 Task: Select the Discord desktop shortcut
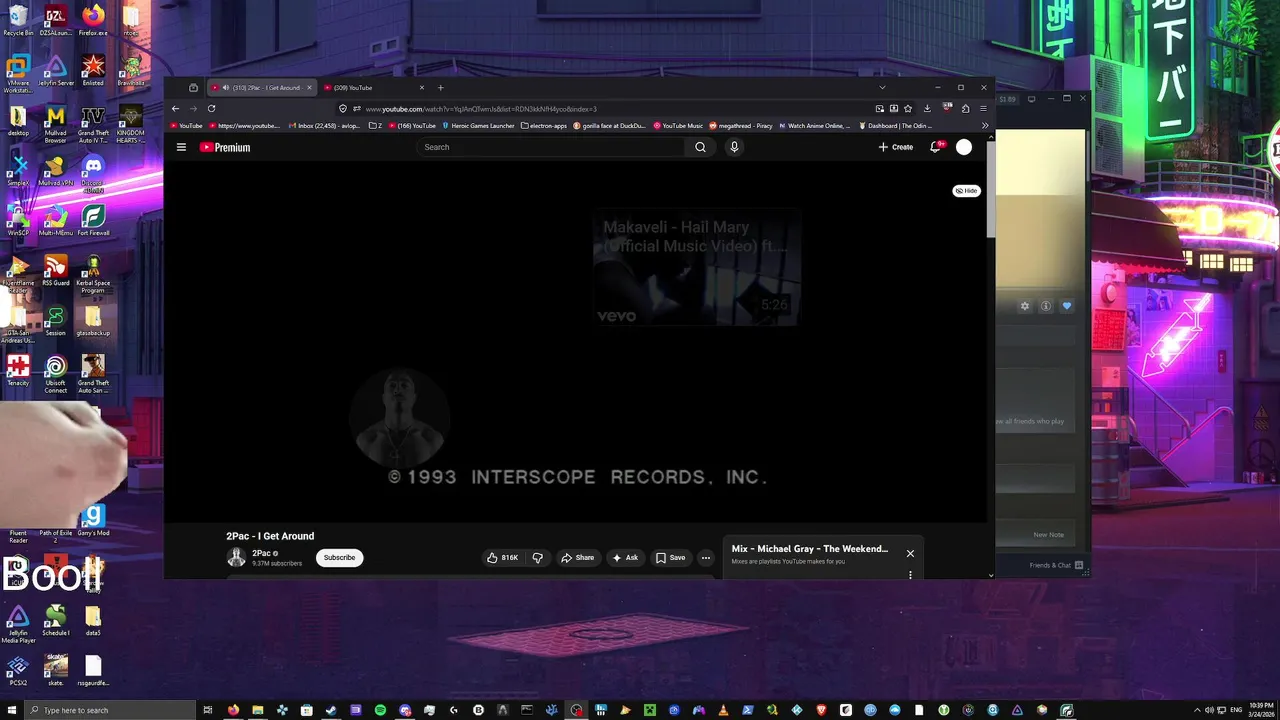coord(93,171)
